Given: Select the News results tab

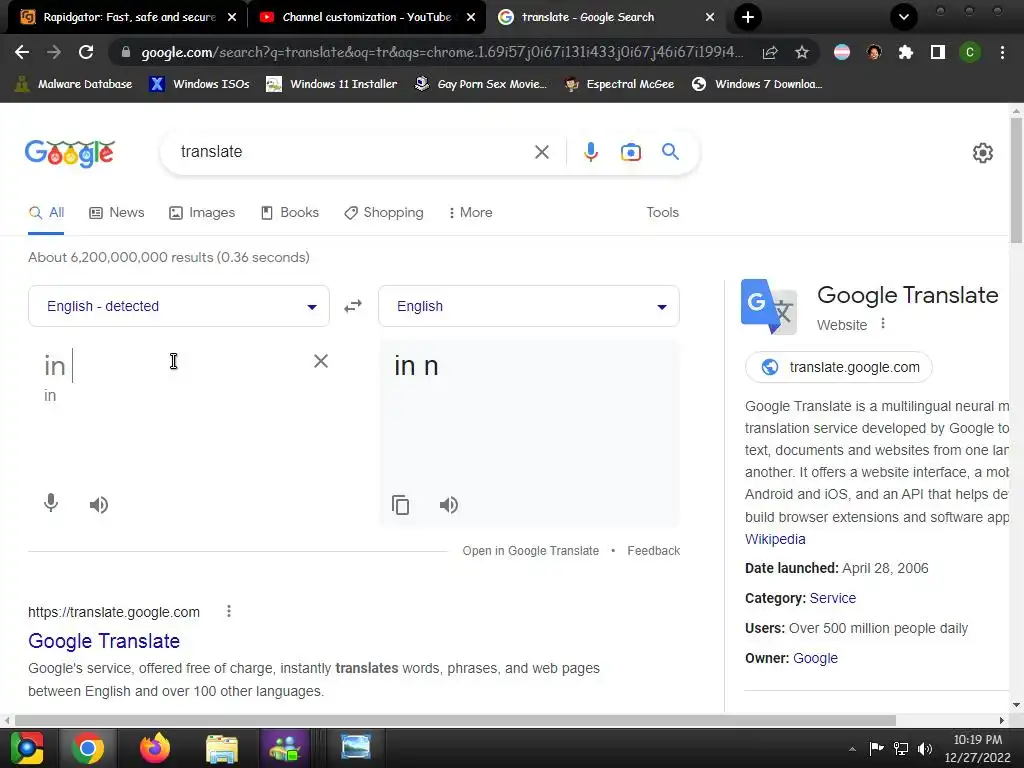Looking at the screenshot, I should (x=117, y=212).
